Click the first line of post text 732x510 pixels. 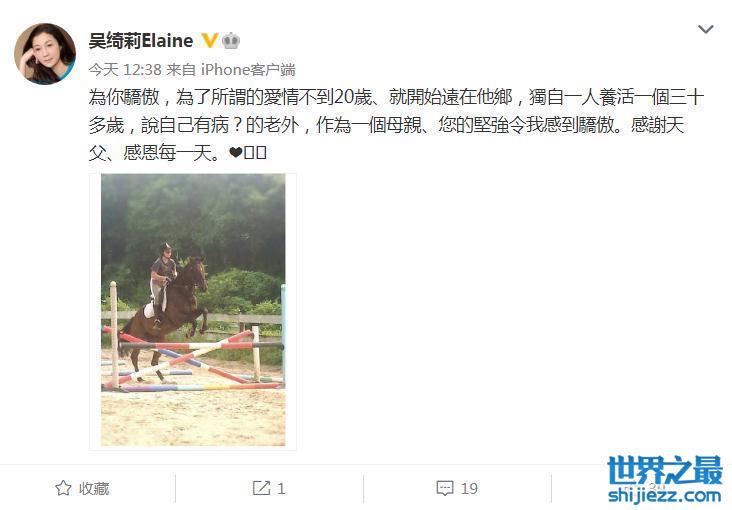(x=396, y=97)
